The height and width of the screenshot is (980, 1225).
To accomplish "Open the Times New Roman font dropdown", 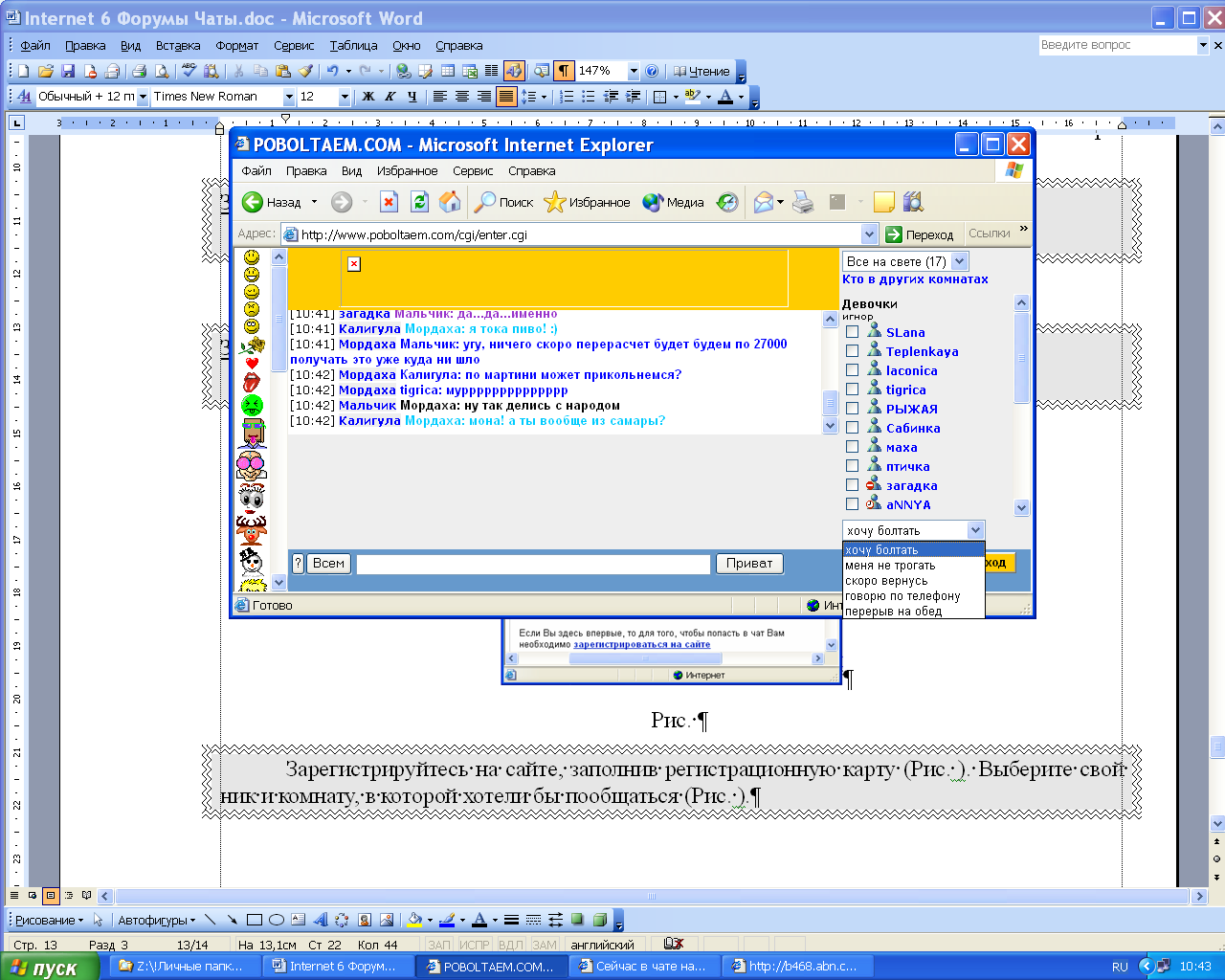I will pyautogui.click(x=288, y=97).
